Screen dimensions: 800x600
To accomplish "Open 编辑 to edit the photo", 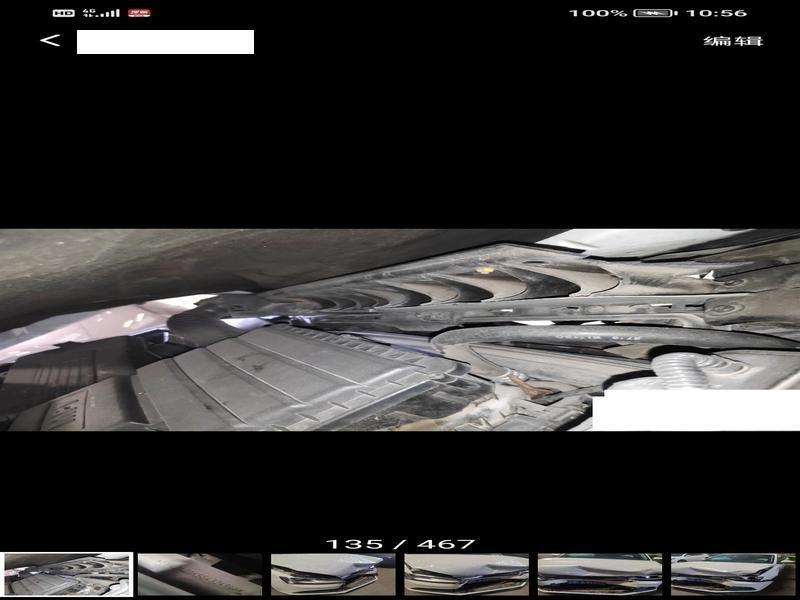I will click(733, 41).
